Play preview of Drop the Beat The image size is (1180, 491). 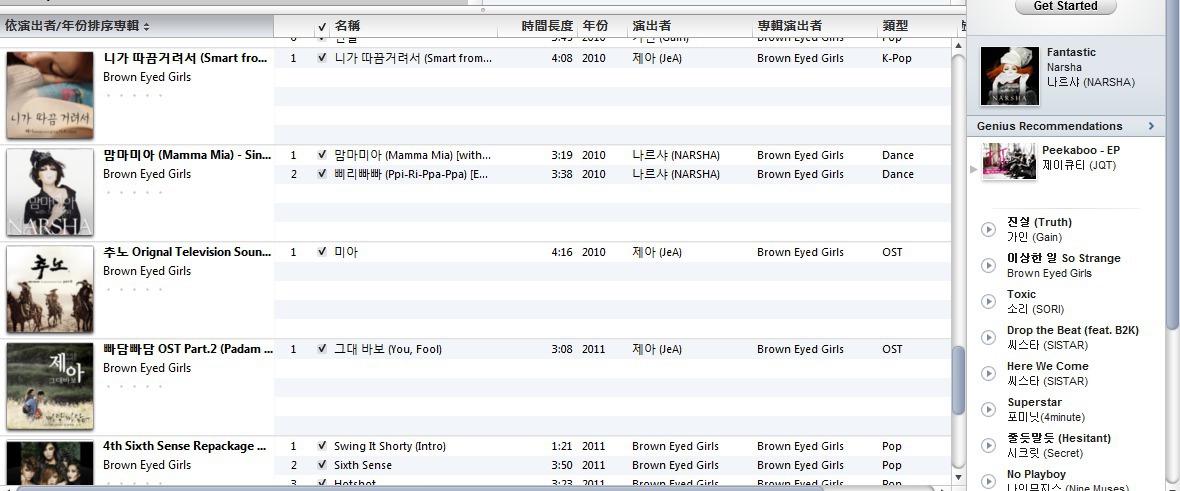click(x=989, y=337)
